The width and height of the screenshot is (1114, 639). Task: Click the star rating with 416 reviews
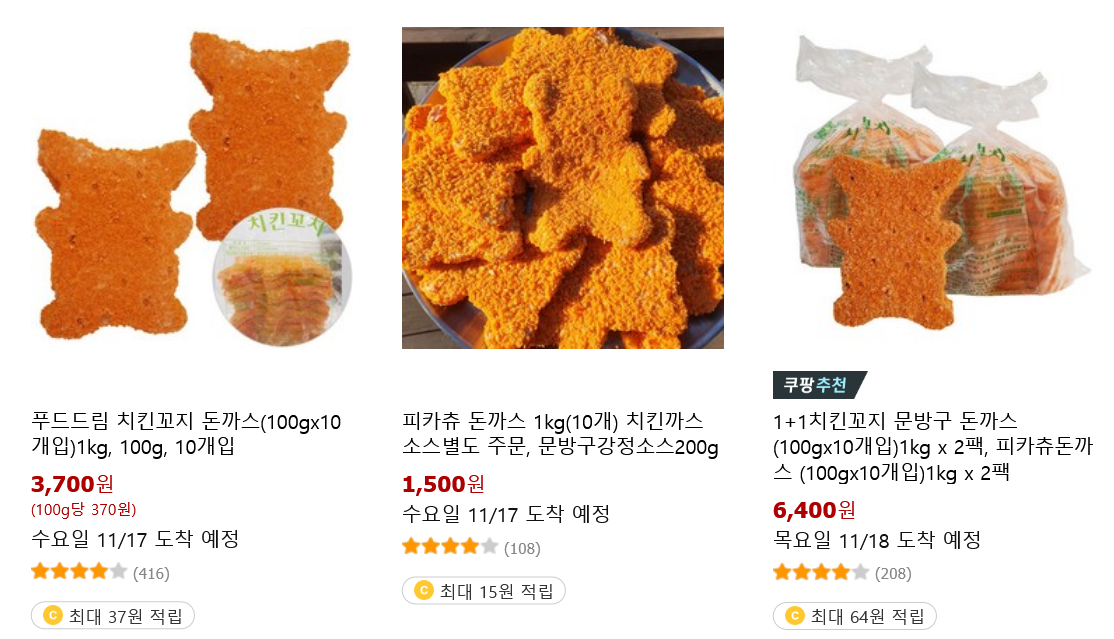tap(79, 571)
